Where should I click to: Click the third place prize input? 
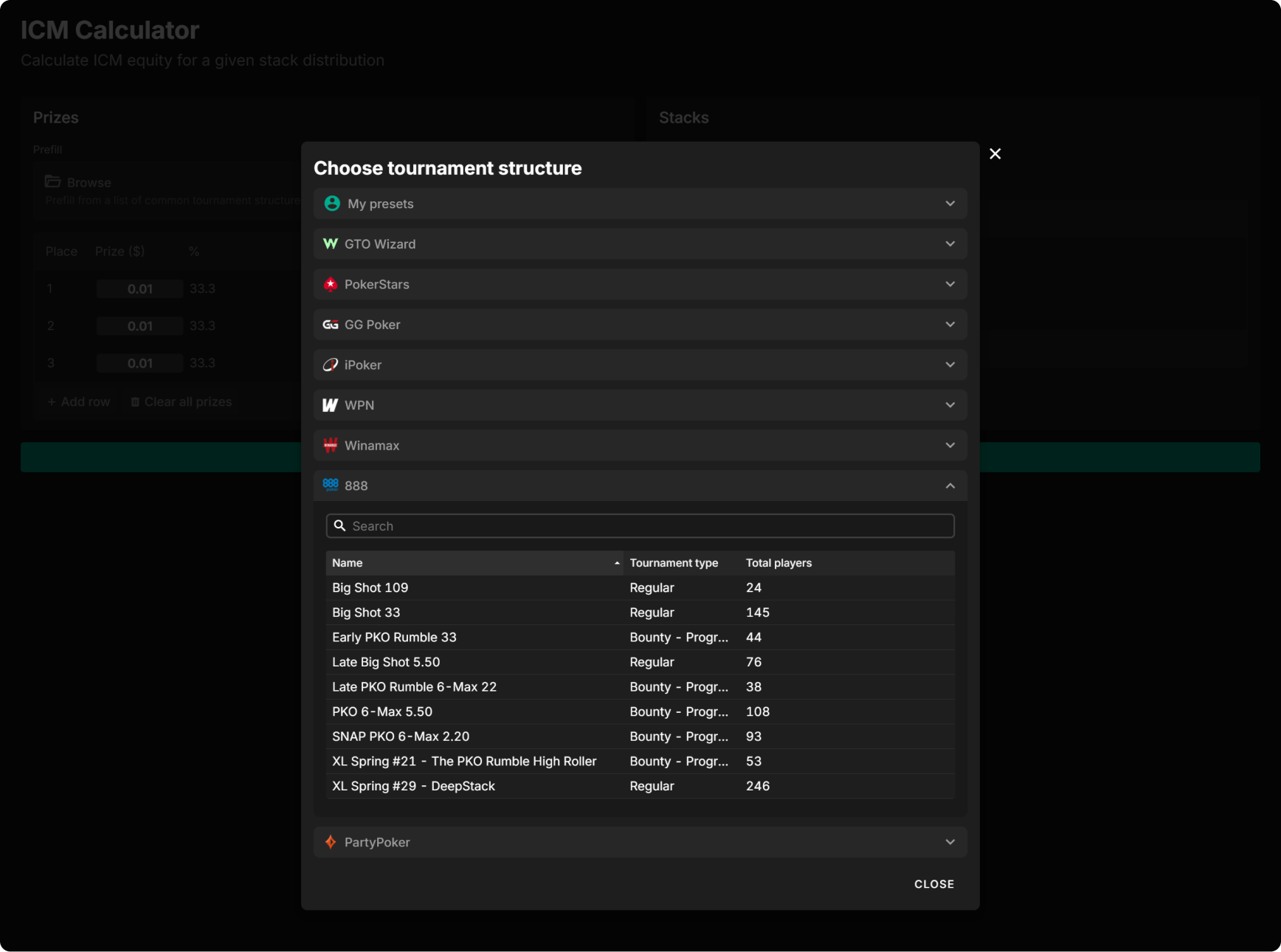139,363
